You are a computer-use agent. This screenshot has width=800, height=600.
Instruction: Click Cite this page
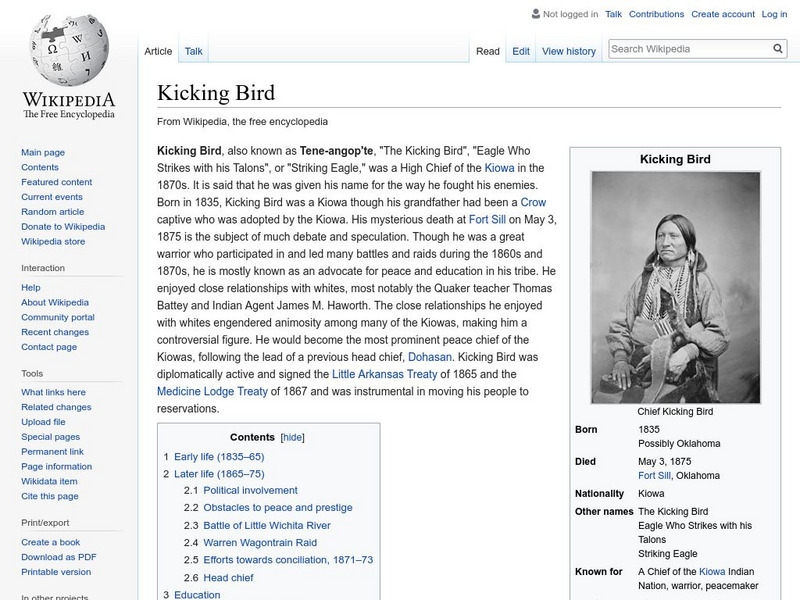[49, 495]
